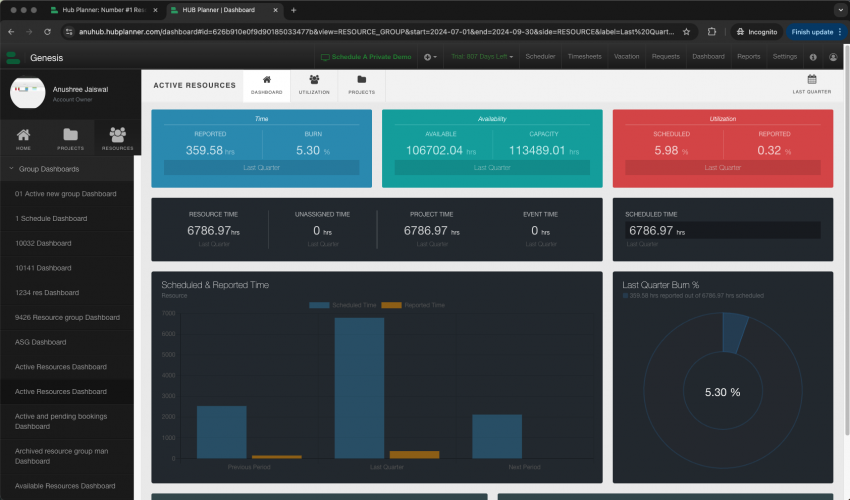Open the user profile icon in top bar
Screen dimensions: 850x500
(x=833, y=57)
